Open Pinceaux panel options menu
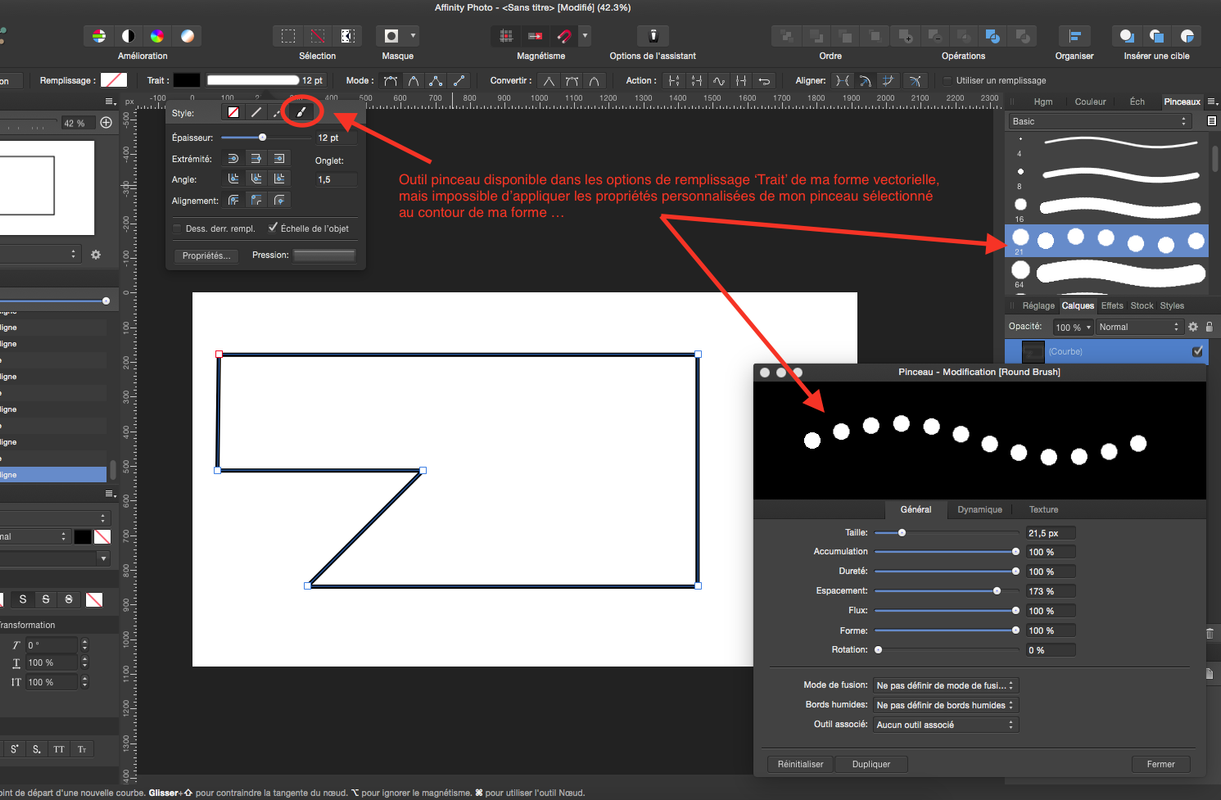Viewport: 1221px width, 800px height. coord(1212,102)
